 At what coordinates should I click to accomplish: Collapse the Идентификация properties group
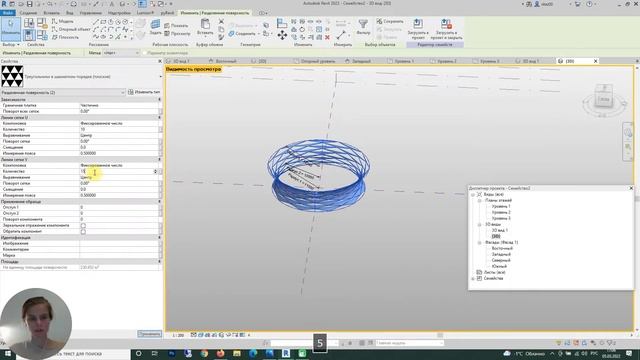point(160,237)
